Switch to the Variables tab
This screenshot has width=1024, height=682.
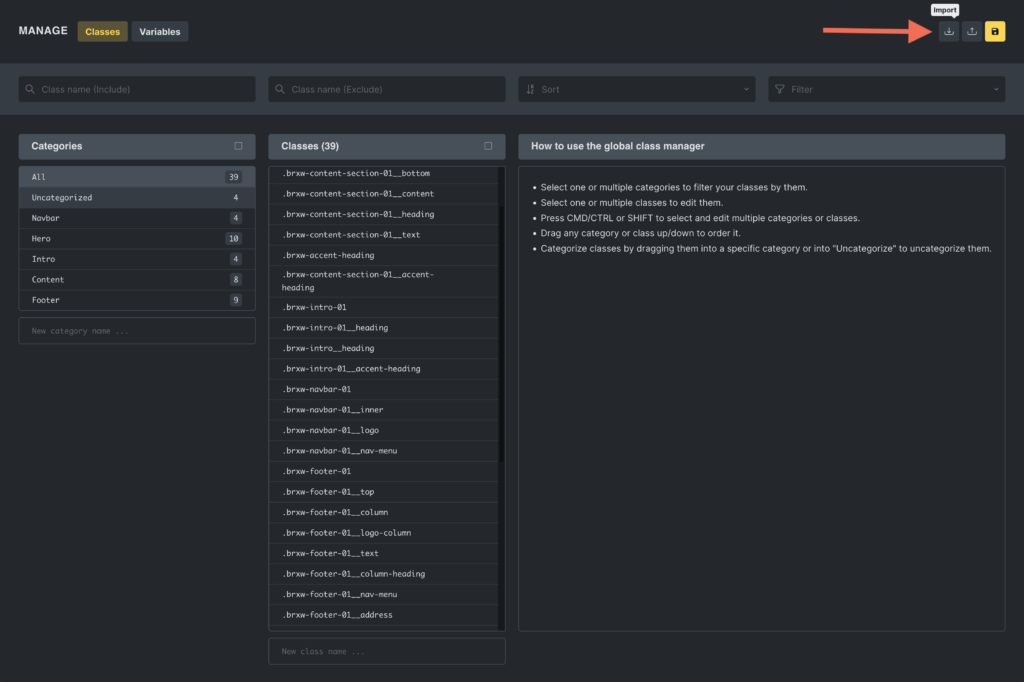coord(160,32)
